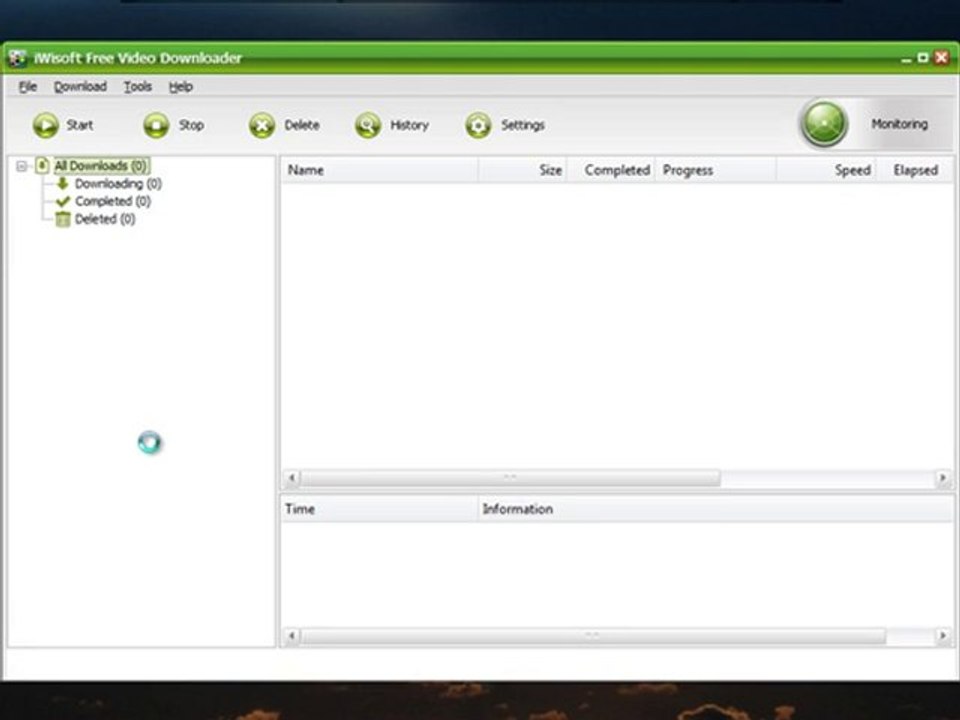Screen dimensions: 960x720
Task: Click the Delete button label
Action: (302, 126)
